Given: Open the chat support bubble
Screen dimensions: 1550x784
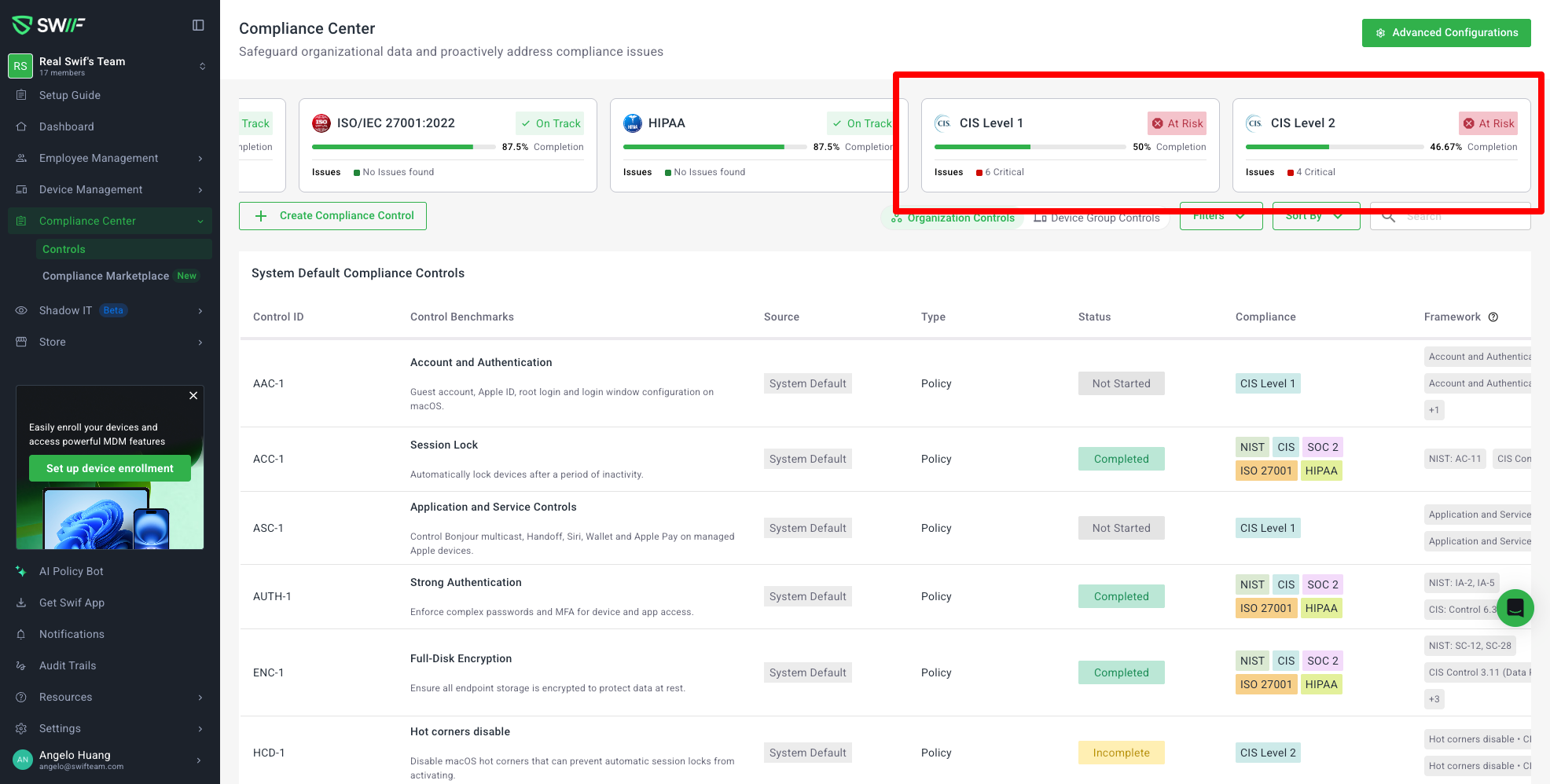Looking at the screenshot, I should tap(1515, 607).
